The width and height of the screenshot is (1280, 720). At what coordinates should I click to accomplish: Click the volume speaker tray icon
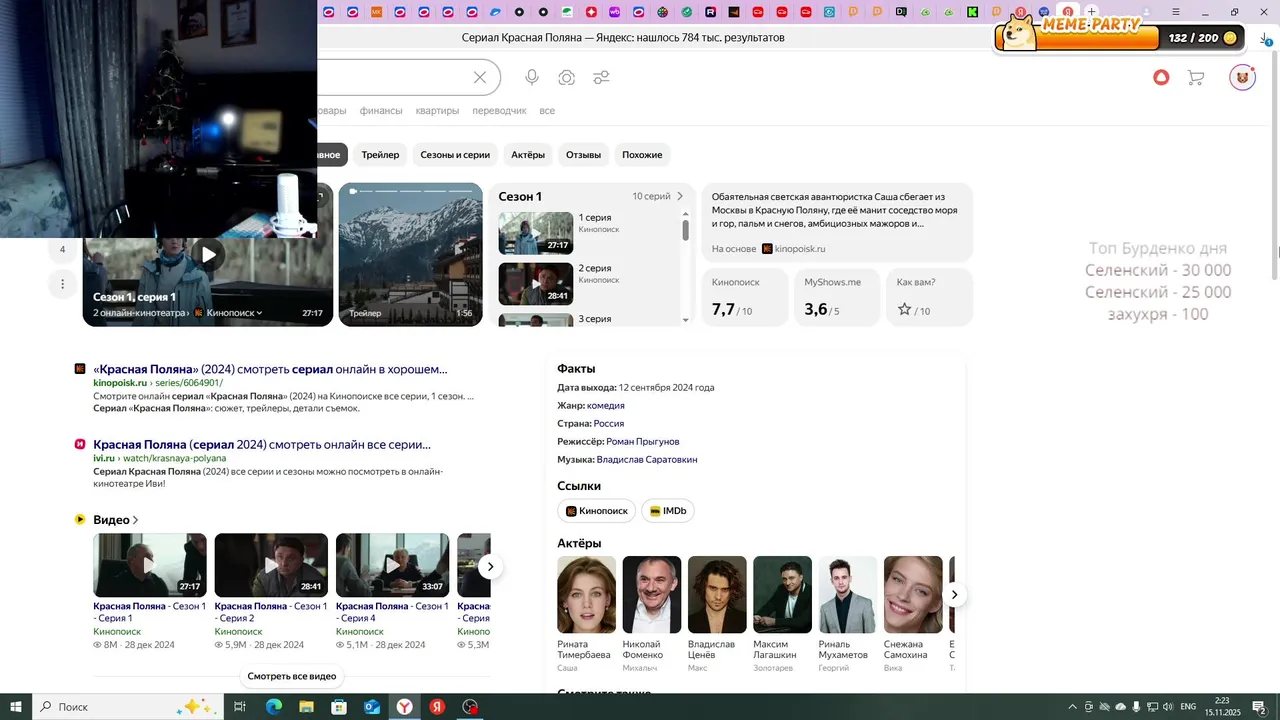coord(1167,707)
